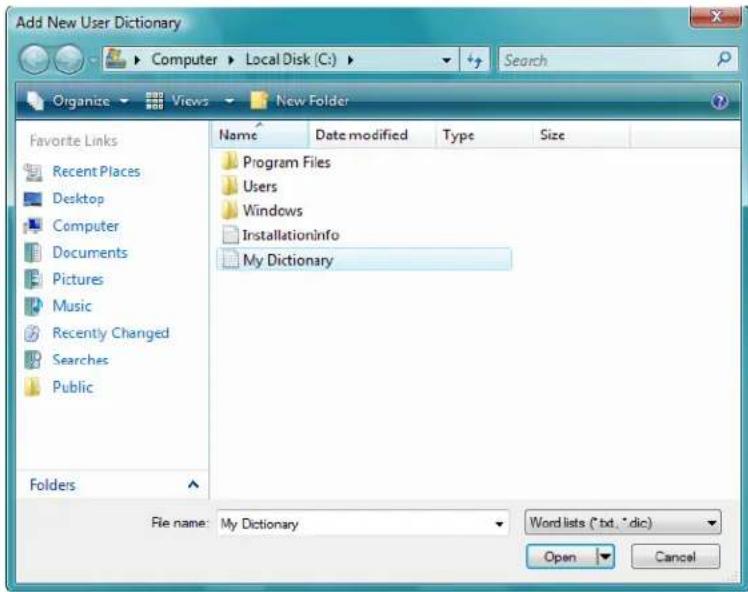The height and width of the screenshot is (592, 748).
Task: Click the Recently Changed icon in sidebar
Action: pos(32,333)
